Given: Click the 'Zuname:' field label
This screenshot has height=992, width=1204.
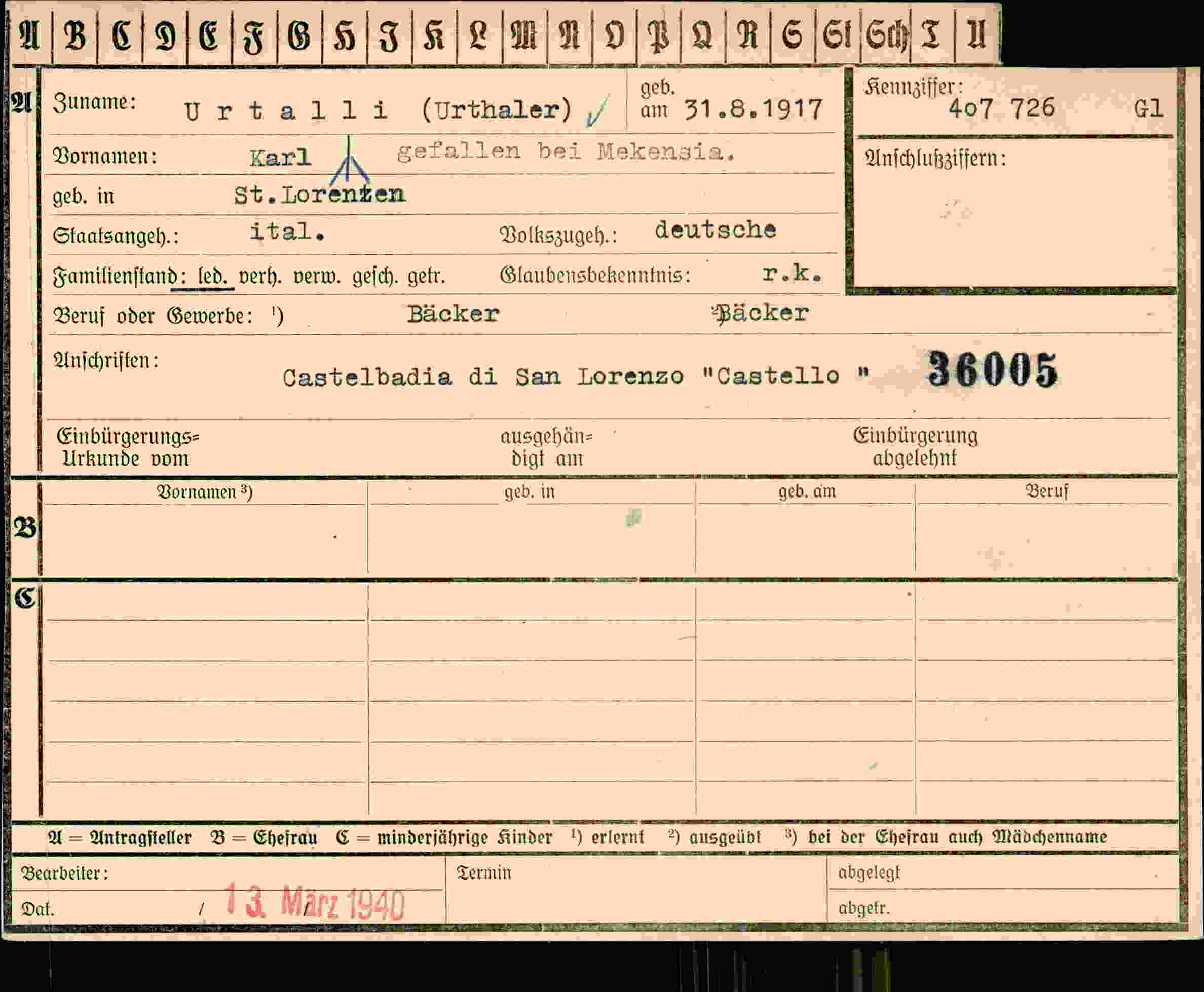Looking at the screenshot, I should [94, 103].
